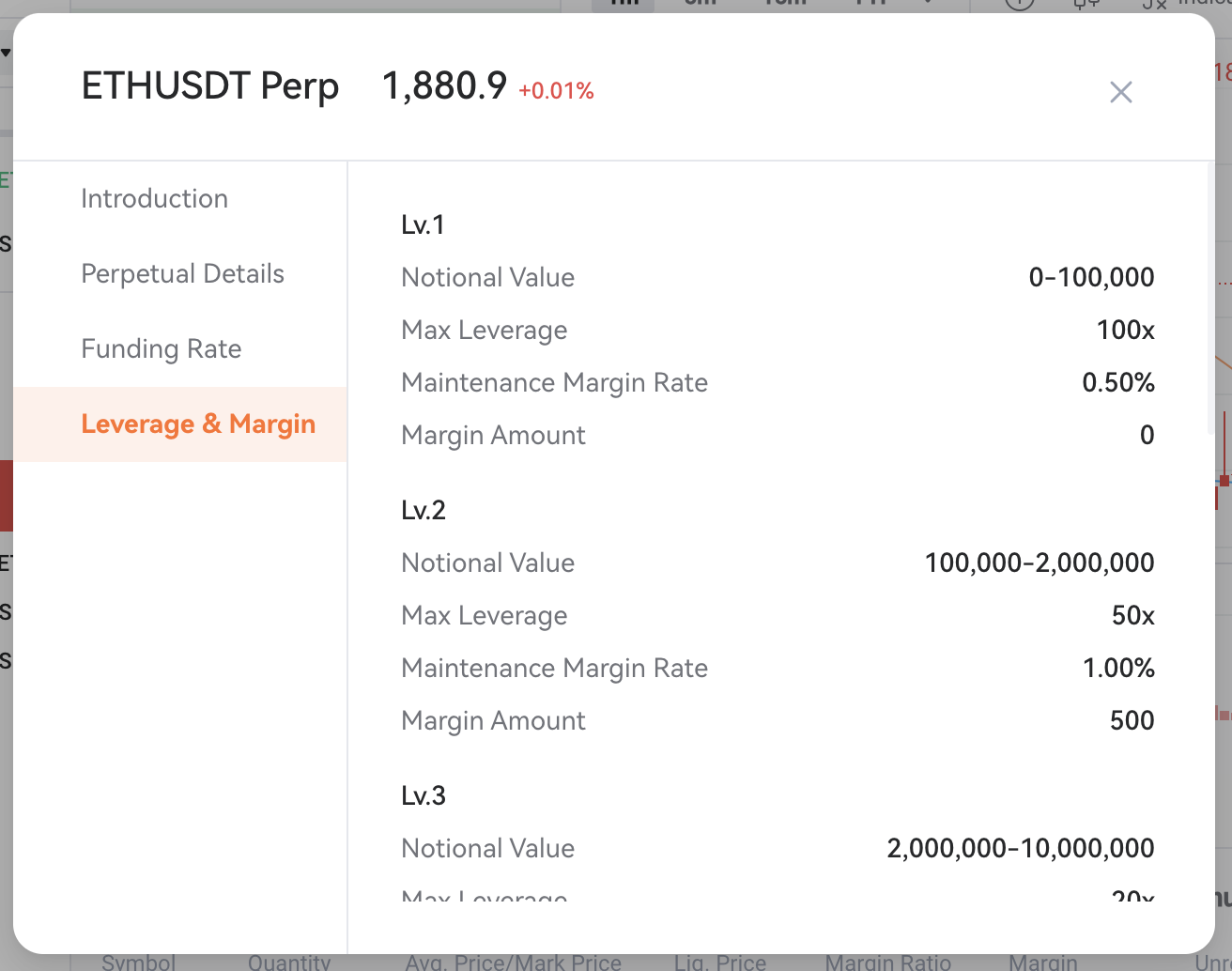Open the Perpetual Details section
The image size is (1232, 971).
[x=183, y=273]
